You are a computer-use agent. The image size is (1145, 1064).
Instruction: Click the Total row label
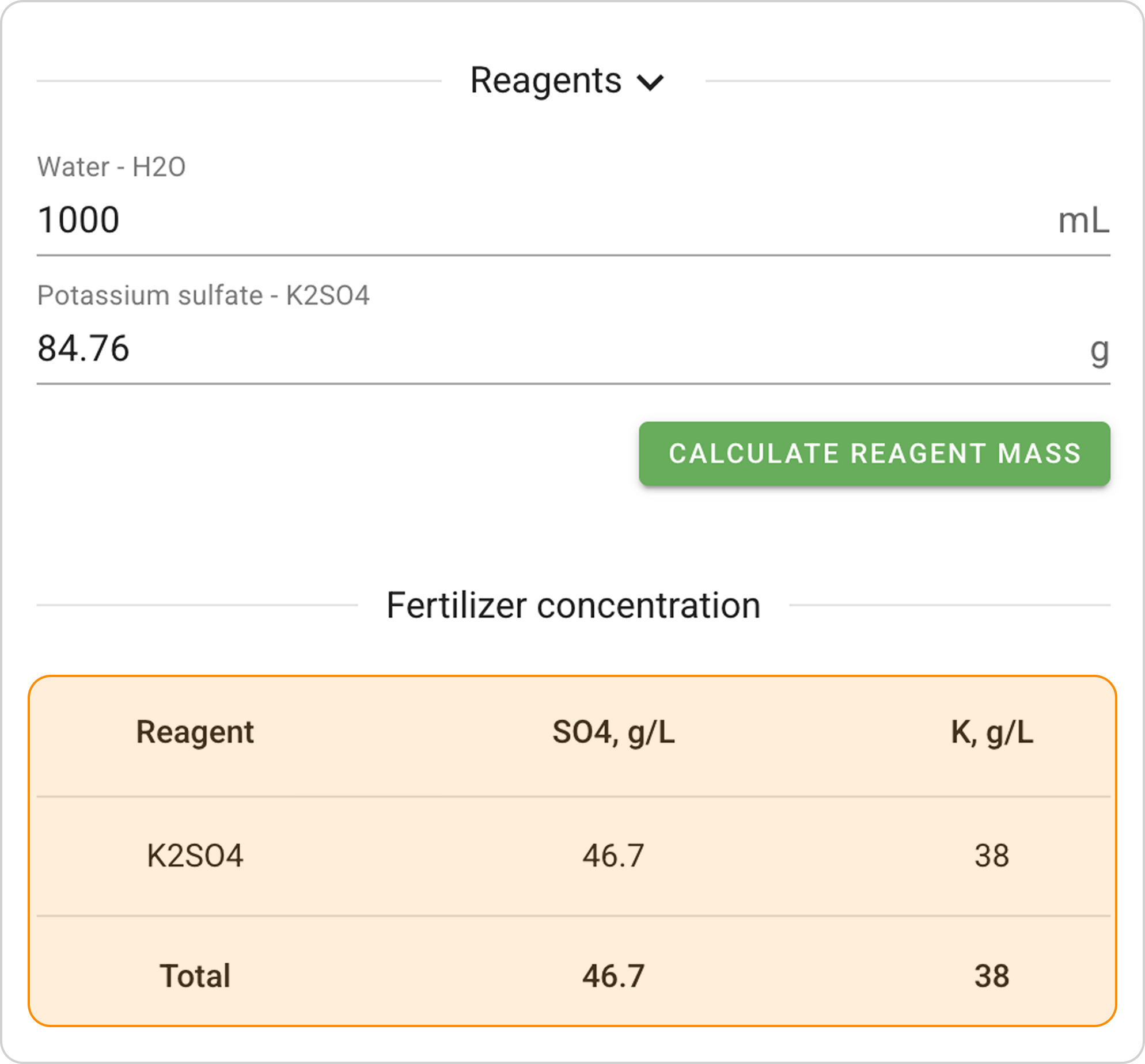point(195,976)
